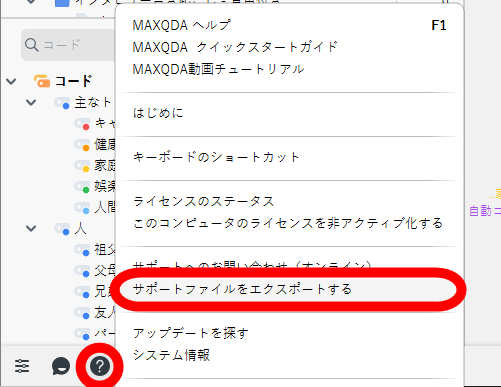501x387 pixels.
Task: Click the code icon beside パー
Action: tap(82, 334)
